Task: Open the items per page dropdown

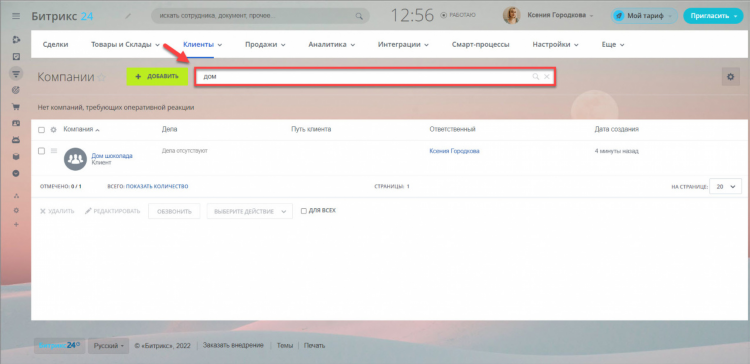Action: click(726, 187)
